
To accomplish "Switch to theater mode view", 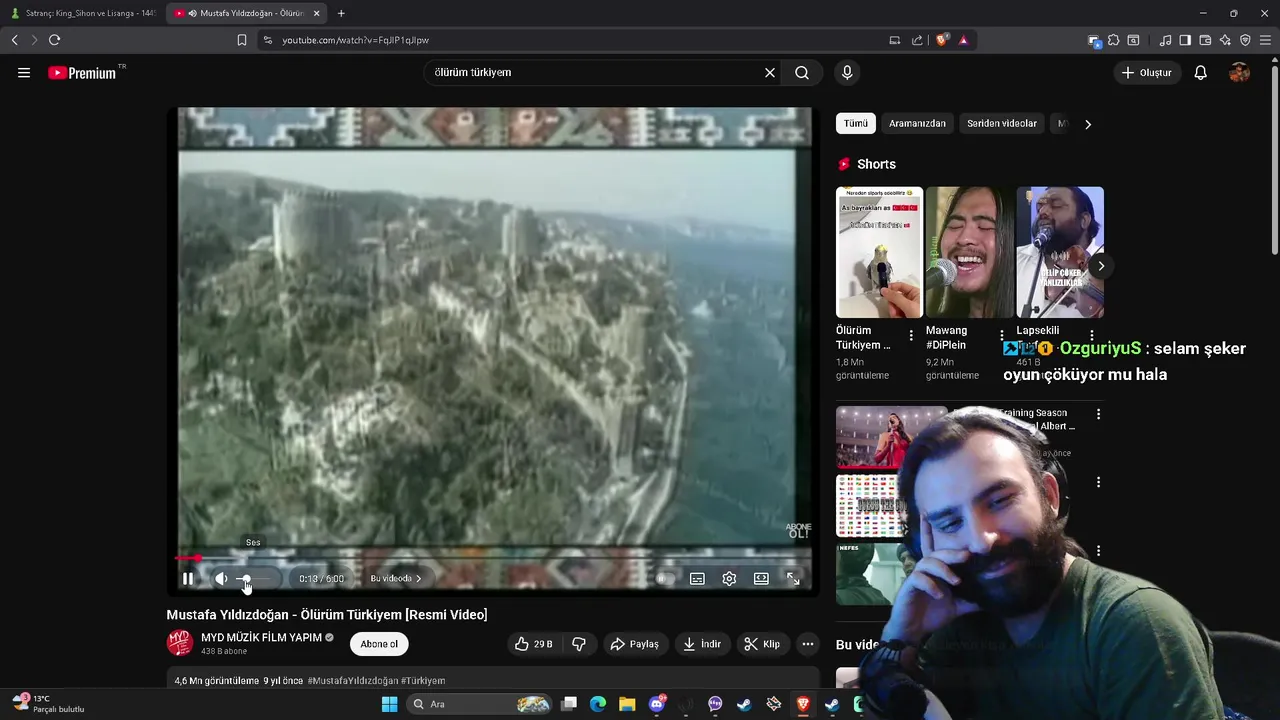I will [x=761, y=578].
